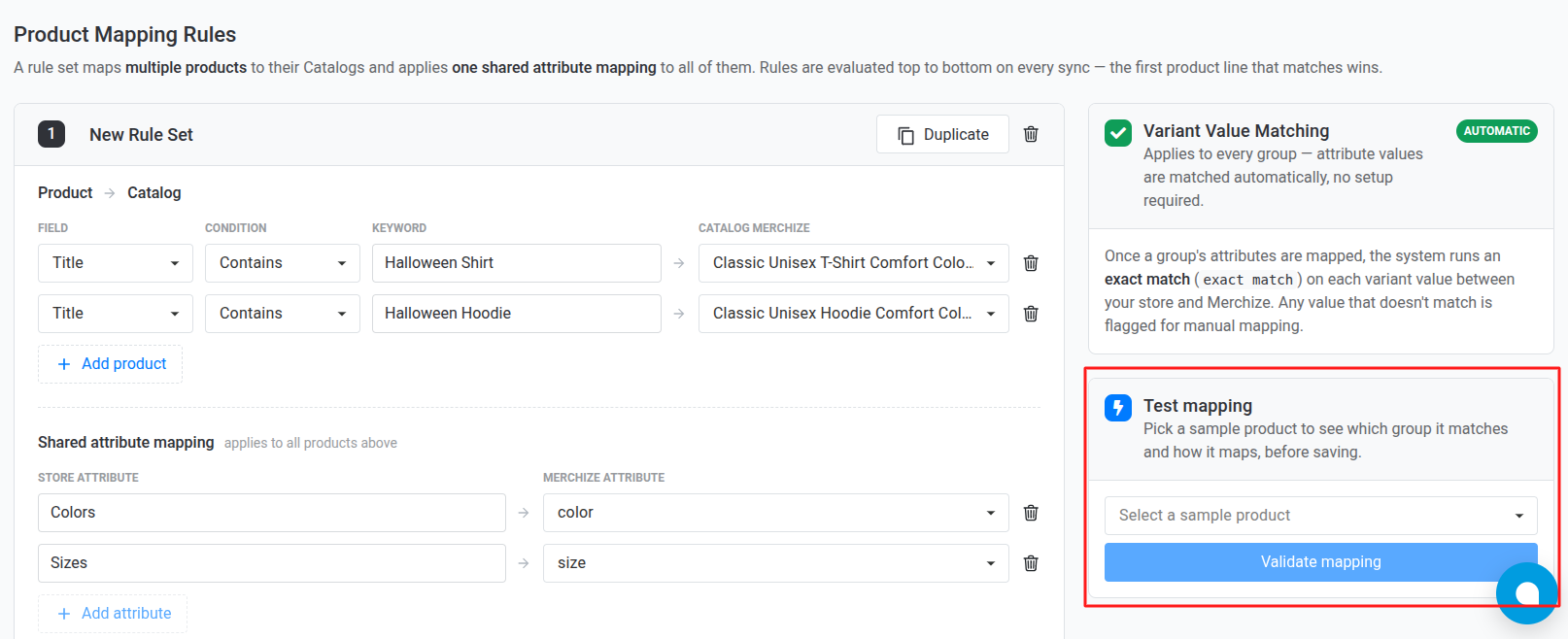Expand the Classic Unisex T-Shirt catalog dropdown
Screen dimensions: 1568x639
(854, 263)
